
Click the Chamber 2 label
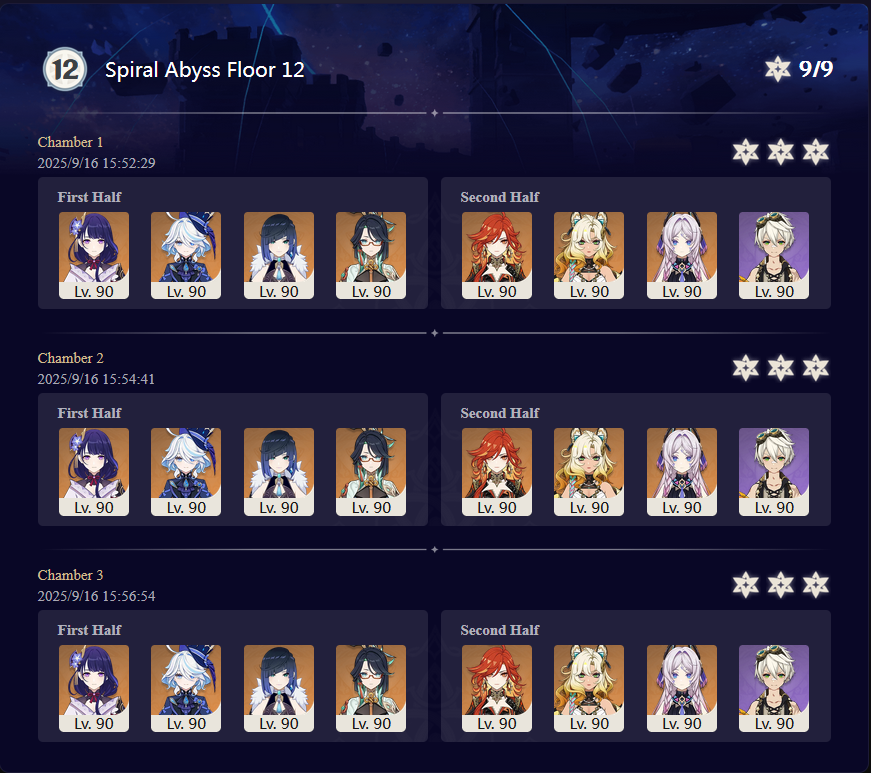(x=71, y=358)
